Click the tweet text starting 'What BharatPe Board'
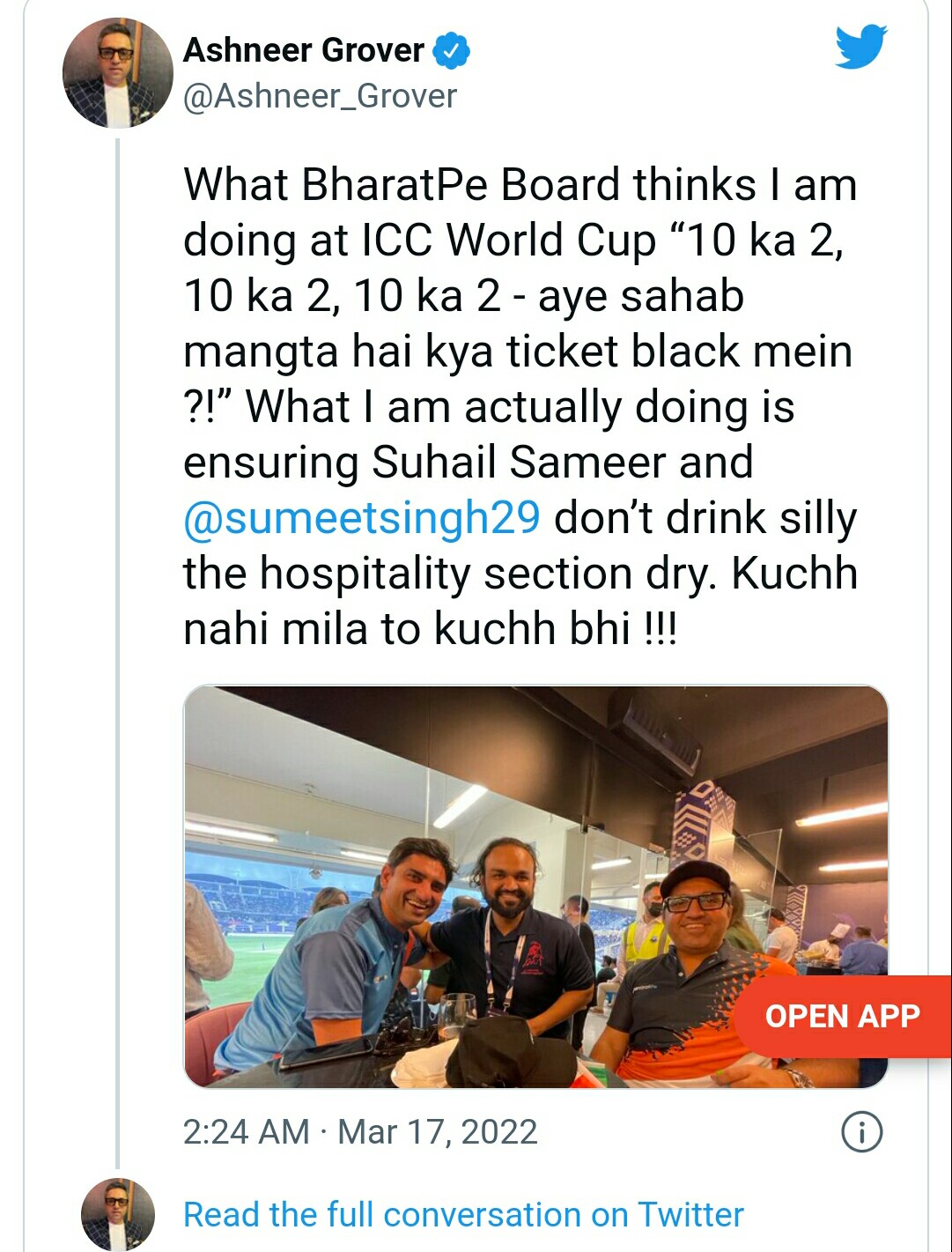This screenshot has width=952, height=1252. (x=520, y=407)
